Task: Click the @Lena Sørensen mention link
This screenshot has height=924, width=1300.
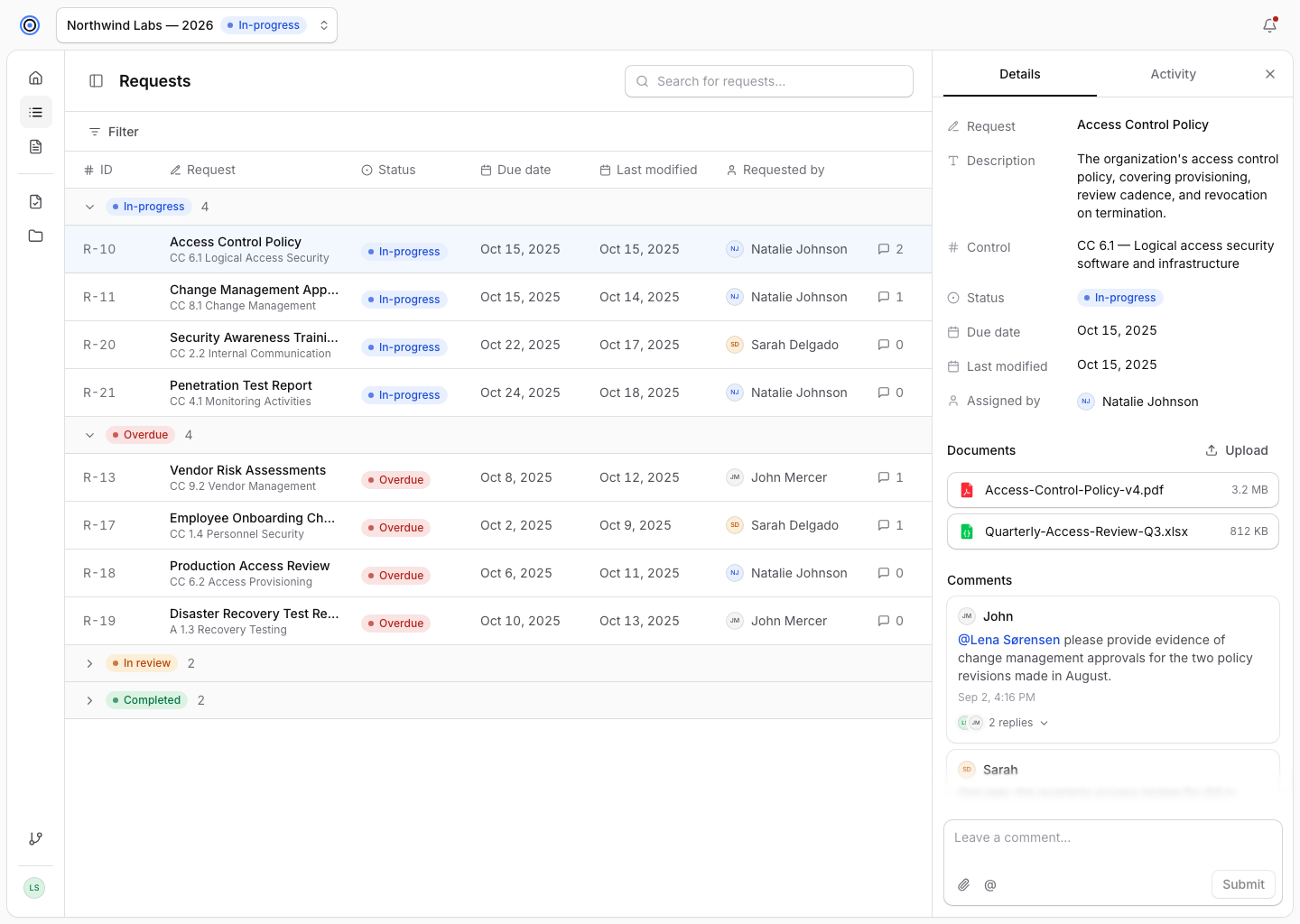Action: 1008,640
